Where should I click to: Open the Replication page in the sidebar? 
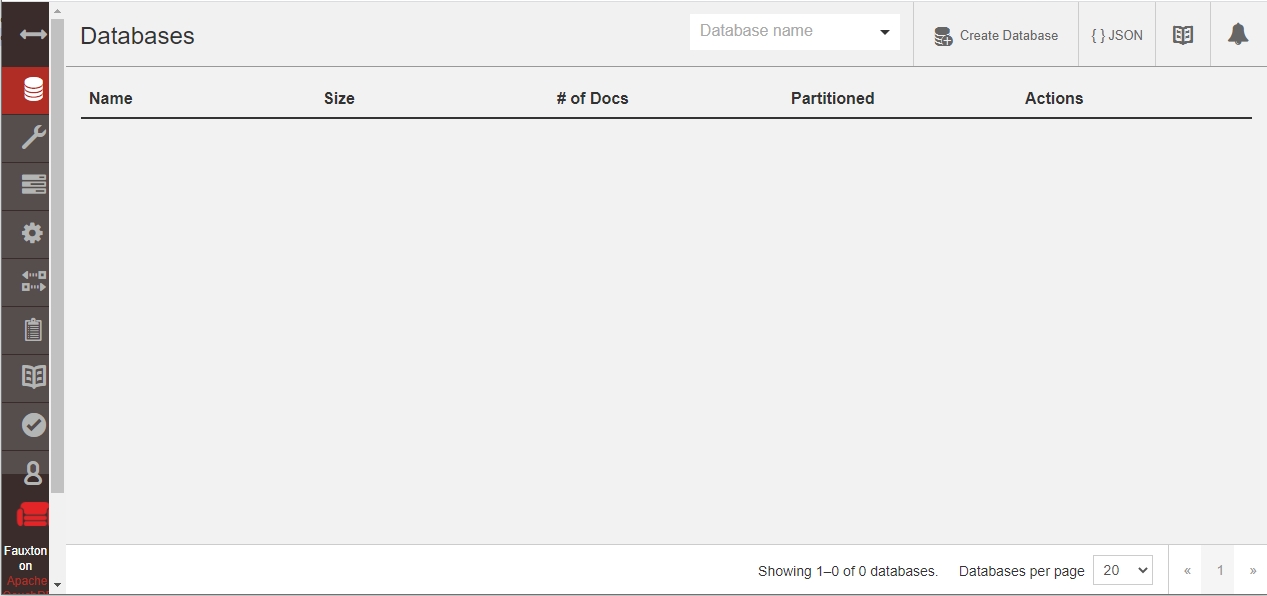point(33,281)
